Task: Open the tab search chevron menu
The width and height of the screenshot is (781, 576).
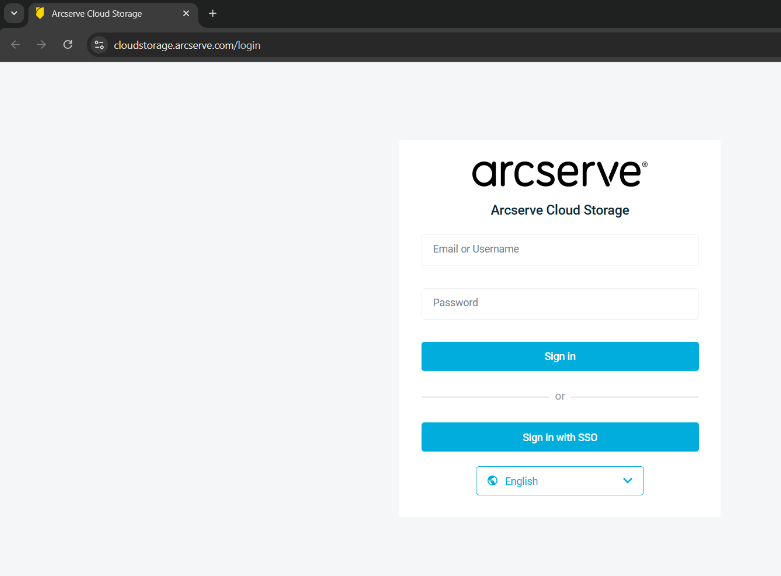Action: tap(14, 14)
